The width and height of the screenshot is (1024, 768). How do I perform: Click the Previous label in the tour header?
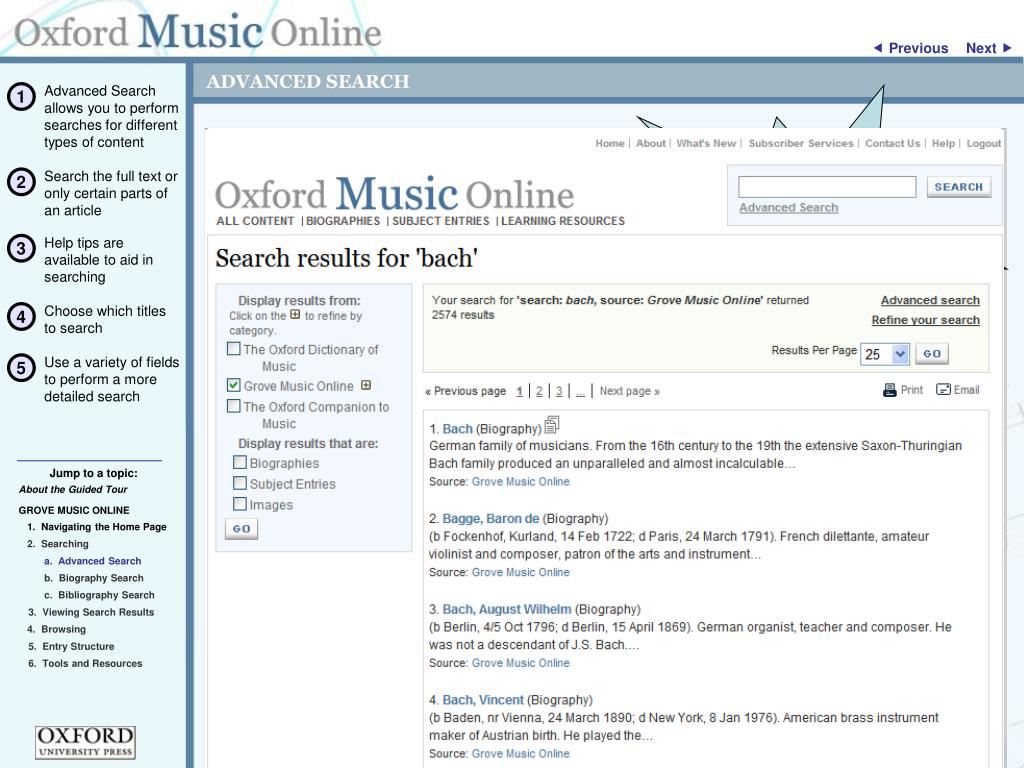point(918,48)
